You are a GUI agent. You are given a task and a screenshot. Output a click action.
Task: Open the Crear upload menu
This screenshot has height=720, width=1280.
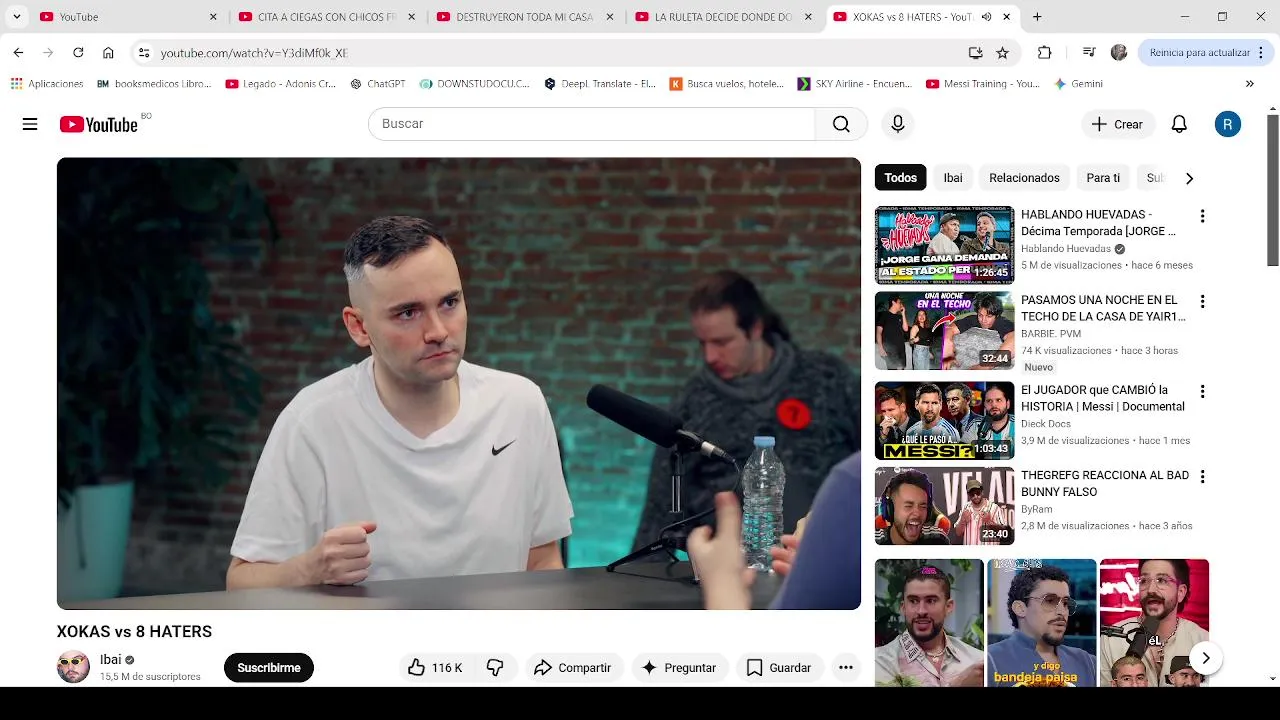pyautogui.click(x=1117, y=124)
